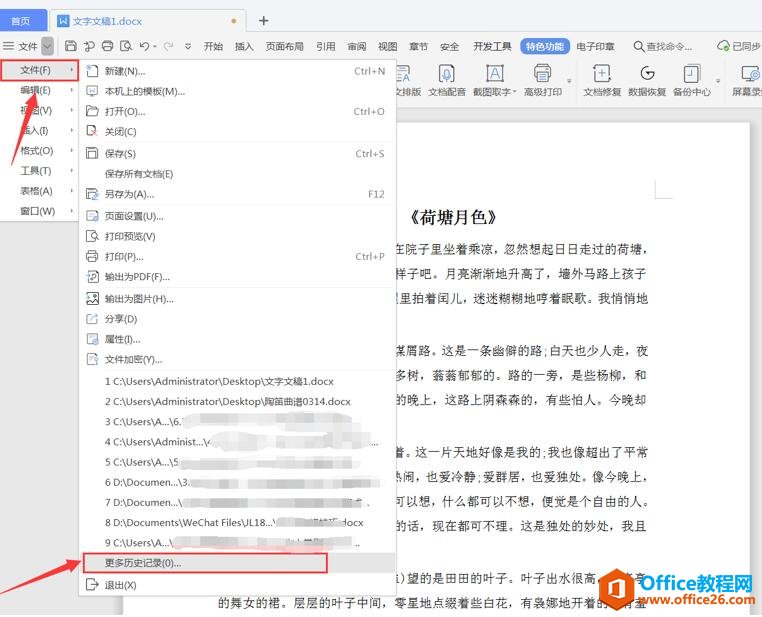Choose 保存(S) menu entry
This screenshot has height=617, width=762.
click(x=238, y=154)
